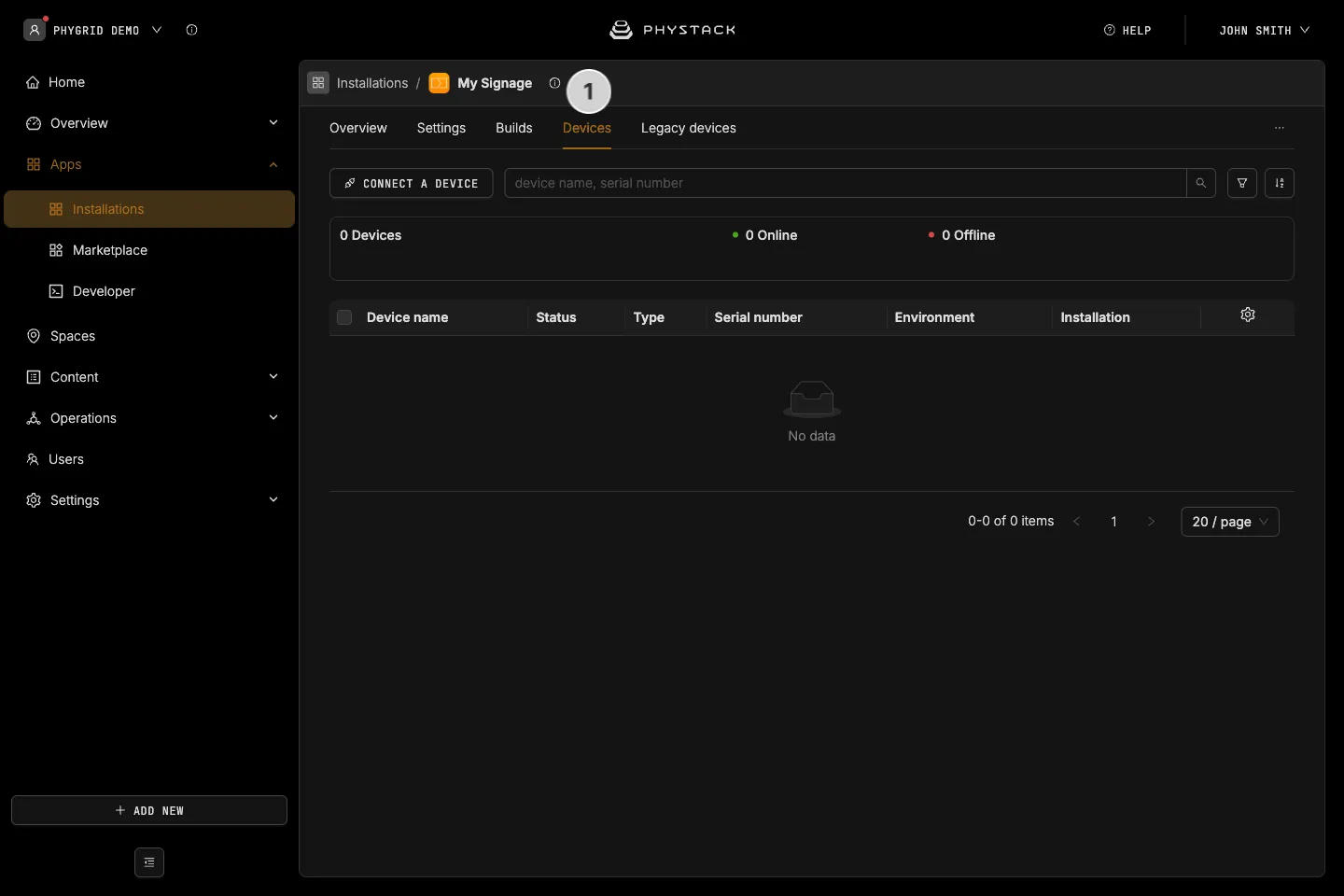Click the Installations breadcrumb grid icon

pos(318,83)
